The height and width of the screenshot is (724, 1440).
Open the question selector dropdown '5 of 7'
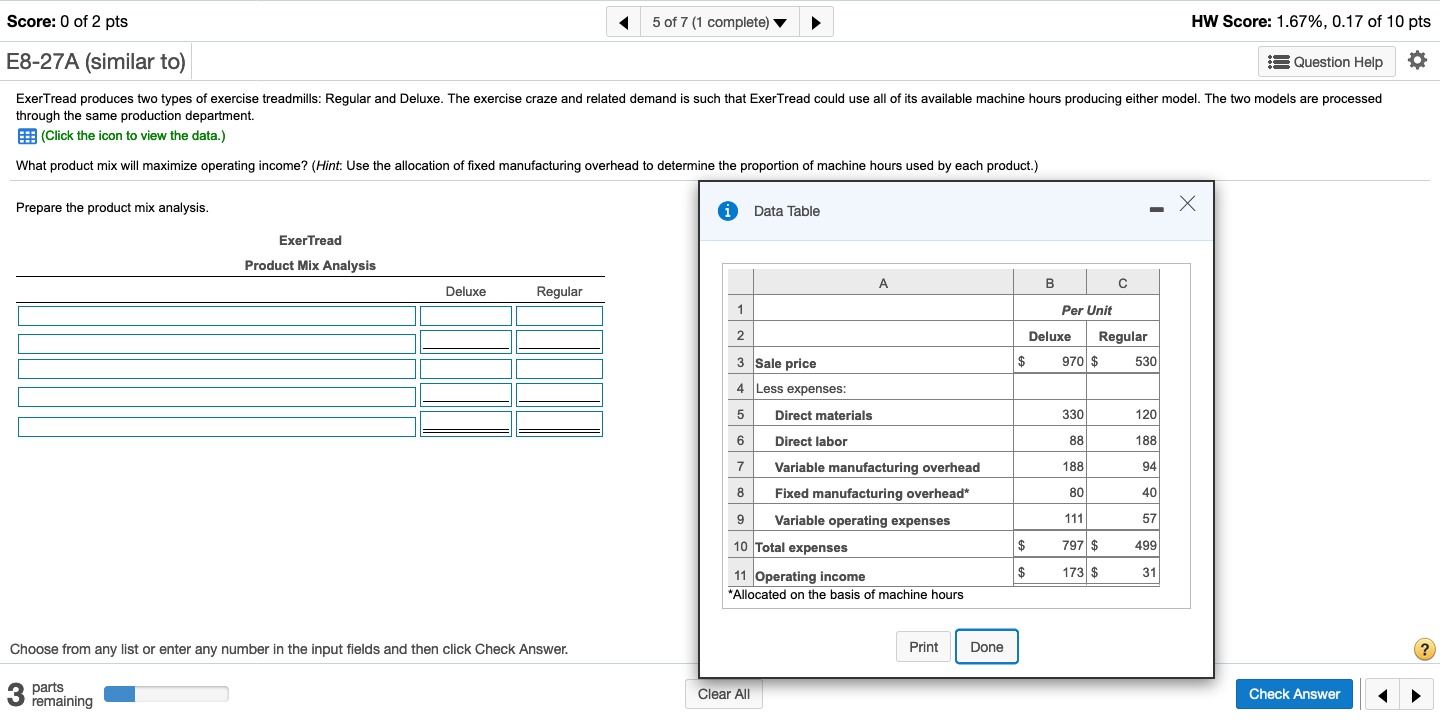(719, 22)
